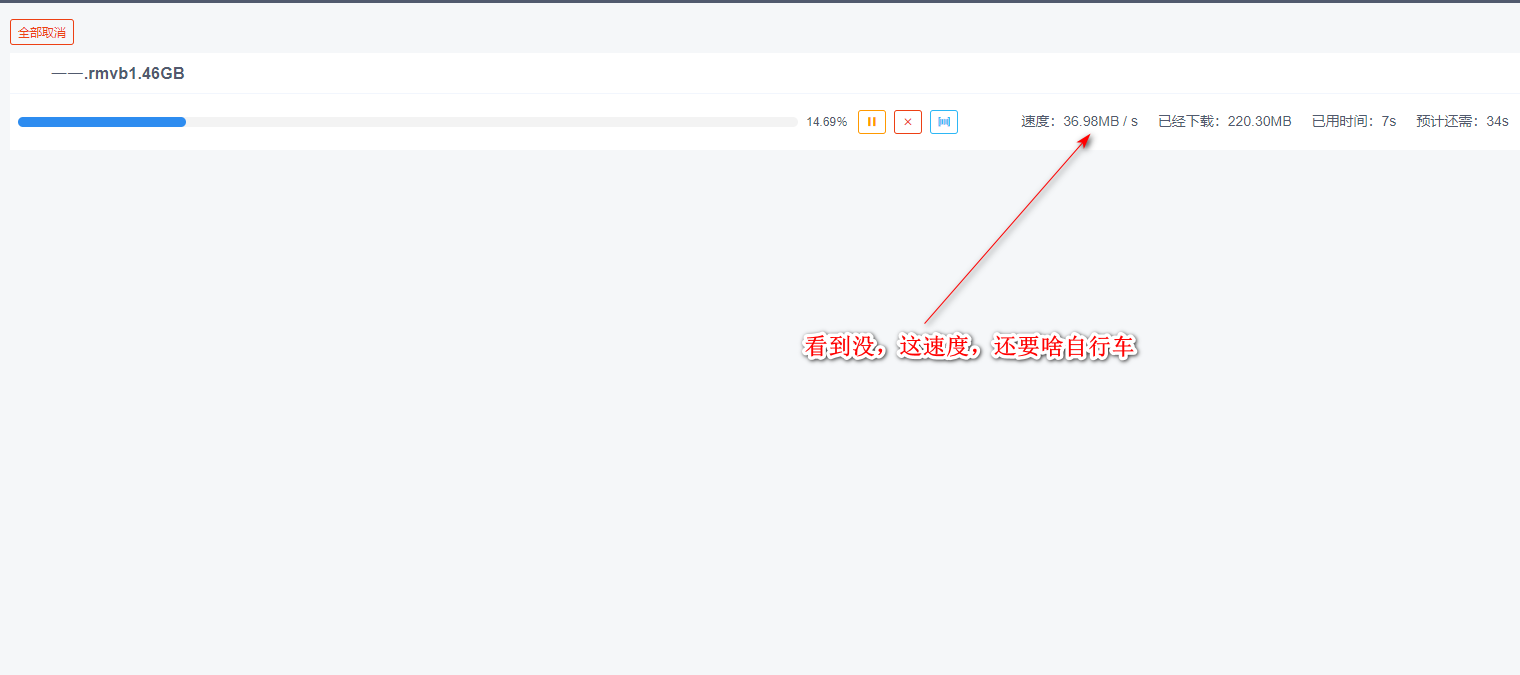This screenshot has width=1520, height=675.
Task: Click the download progress bar
Action: (408, 121)
